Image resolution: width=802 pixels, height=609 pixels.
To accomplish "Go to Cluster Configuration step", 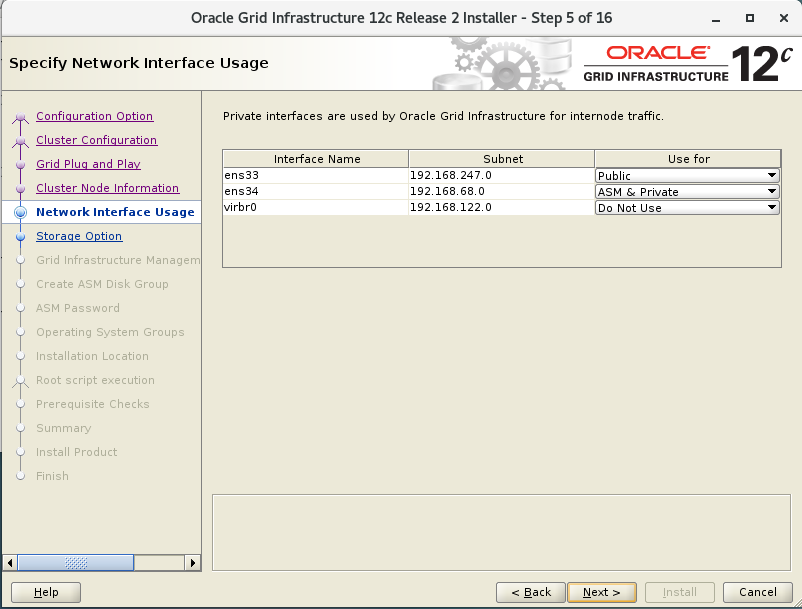I will [x=97, y=140].
